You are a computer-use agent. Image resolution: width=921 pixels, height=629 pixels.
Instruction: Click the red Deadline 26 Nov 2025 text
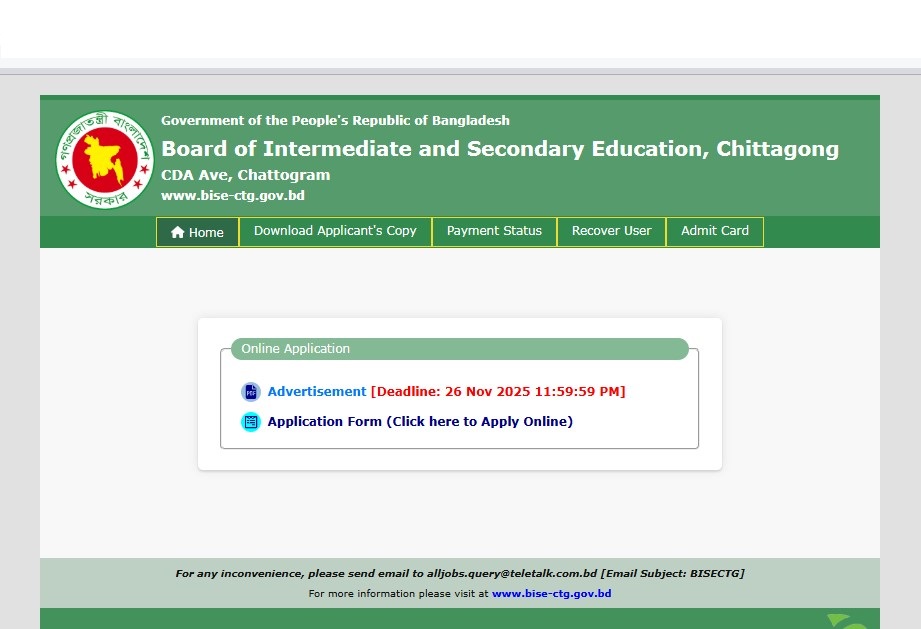(498, 392)
